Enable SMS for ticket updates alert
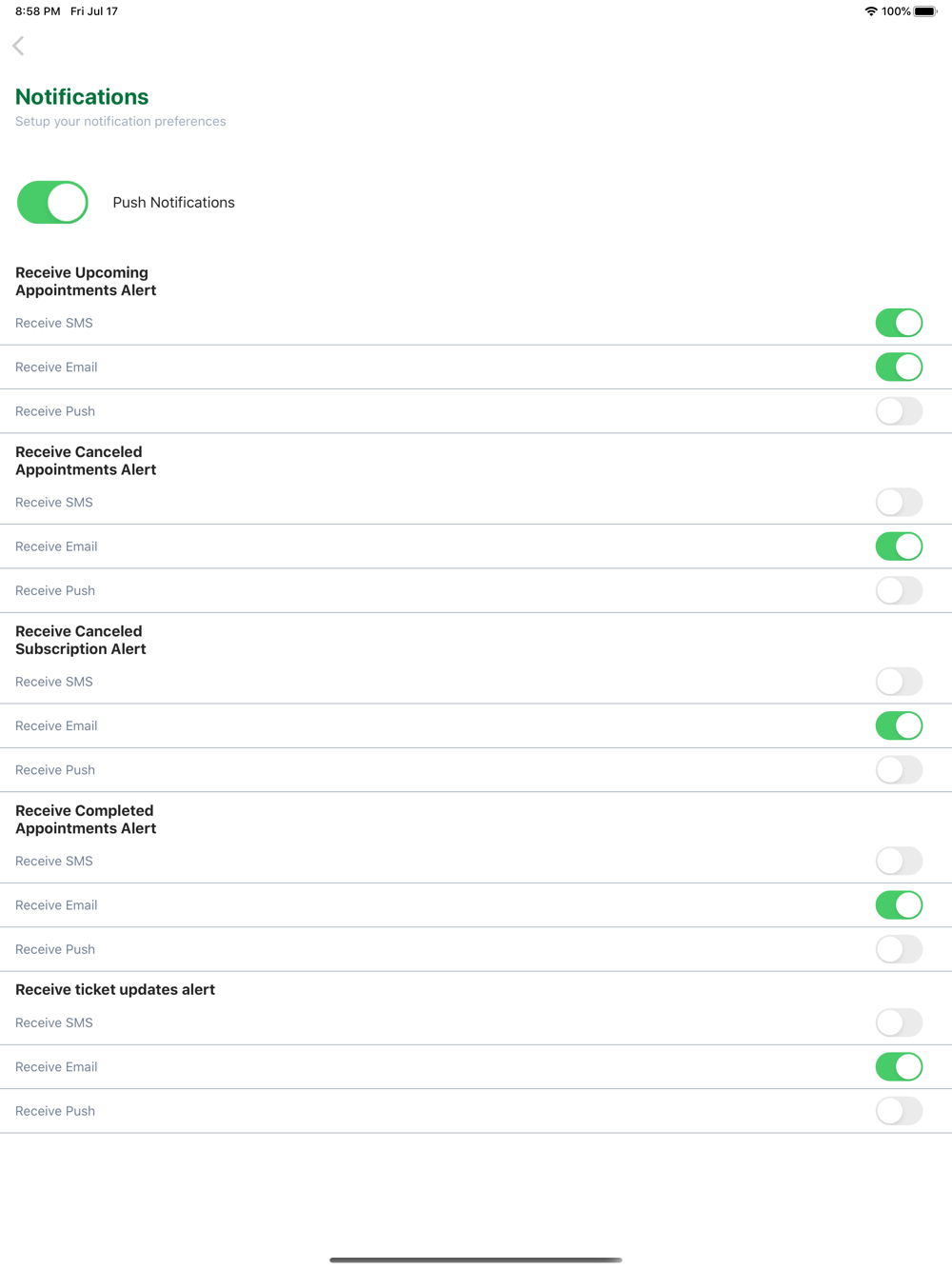The height and width of the screenshot is (1270, 952). coord(899,1022)
